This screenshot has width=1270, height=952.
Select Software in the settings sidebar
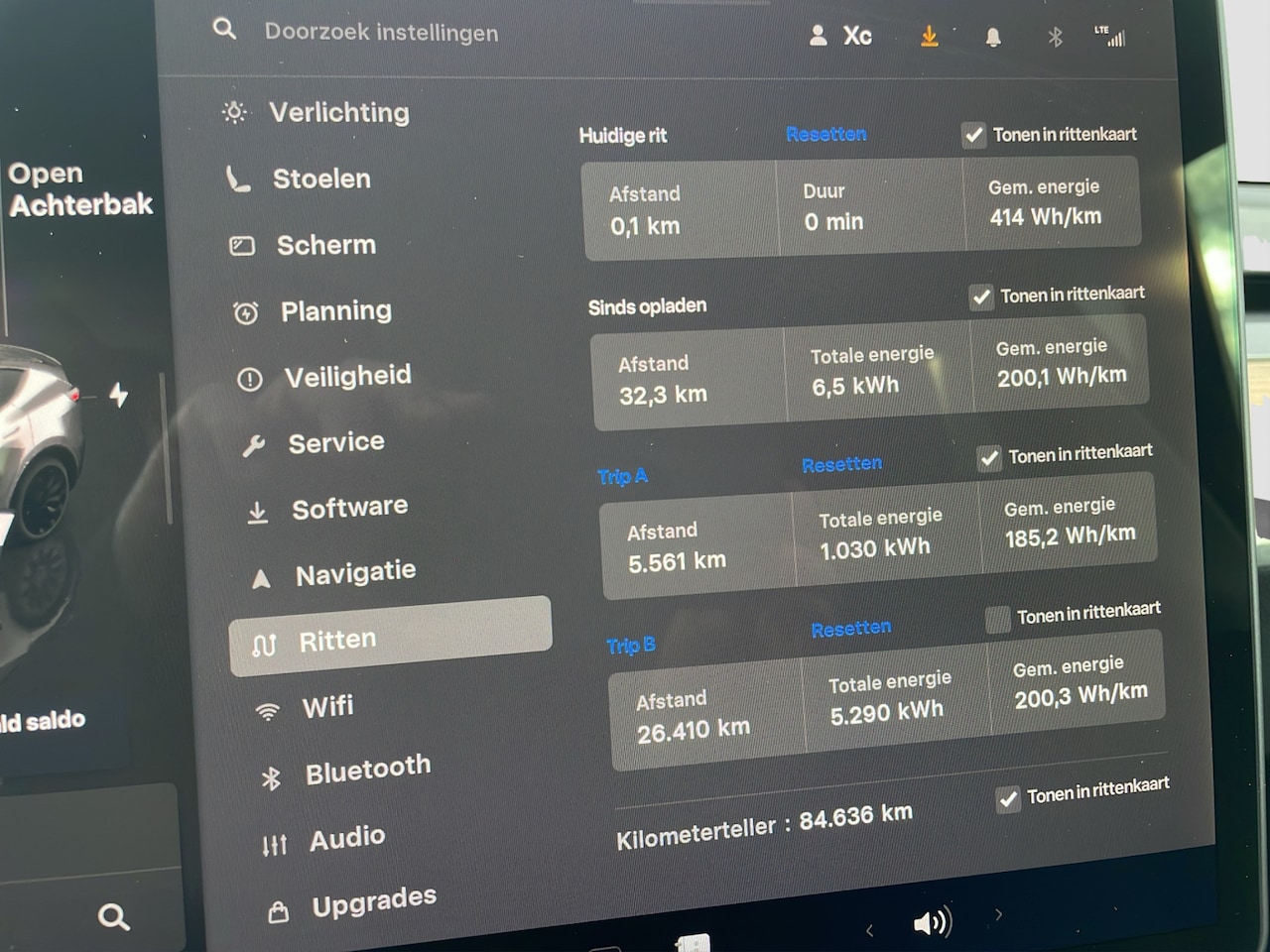click(348, 509)
